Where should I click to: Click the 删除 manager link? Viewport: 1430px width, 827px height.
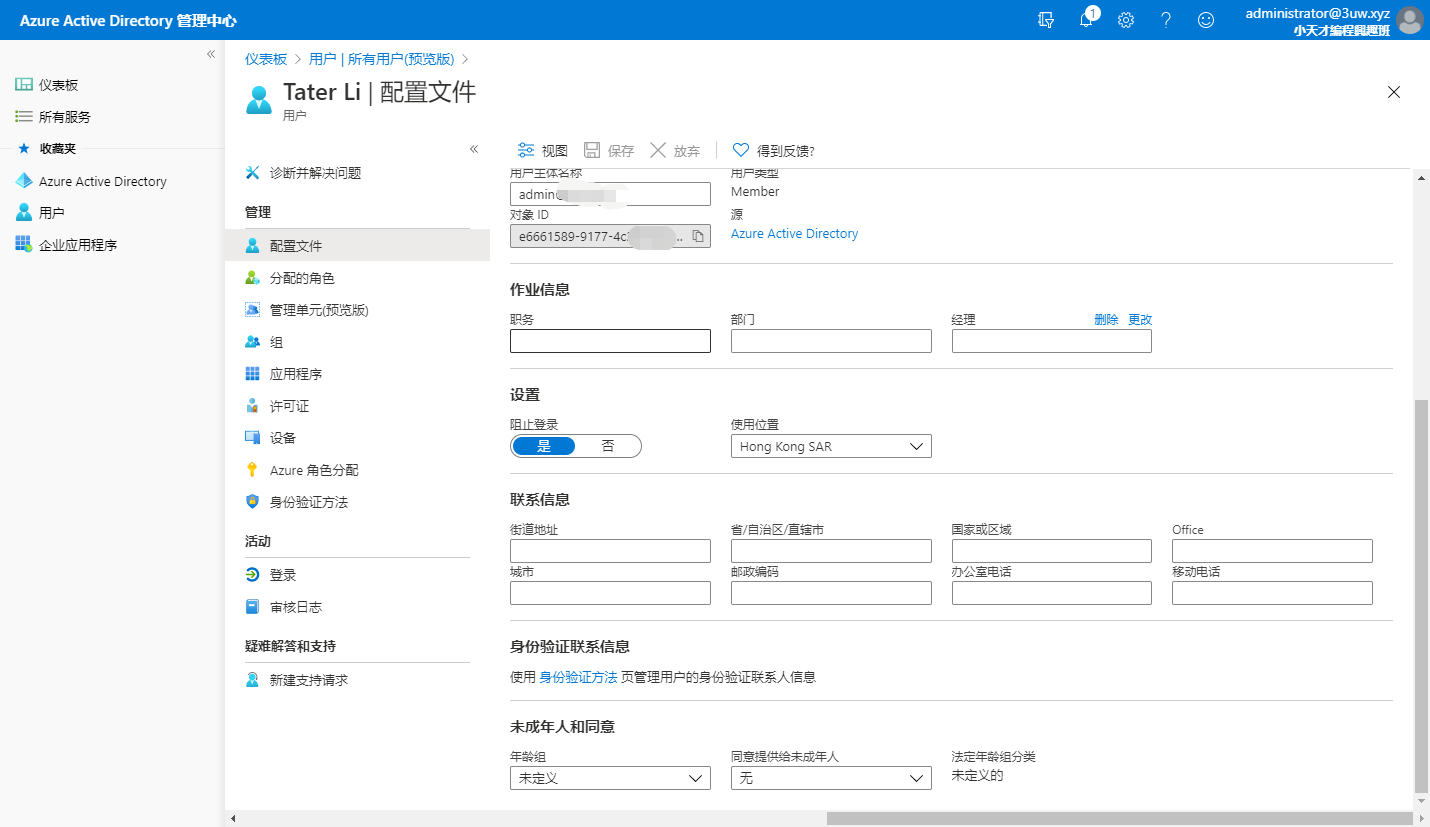tap(1106, 319)
